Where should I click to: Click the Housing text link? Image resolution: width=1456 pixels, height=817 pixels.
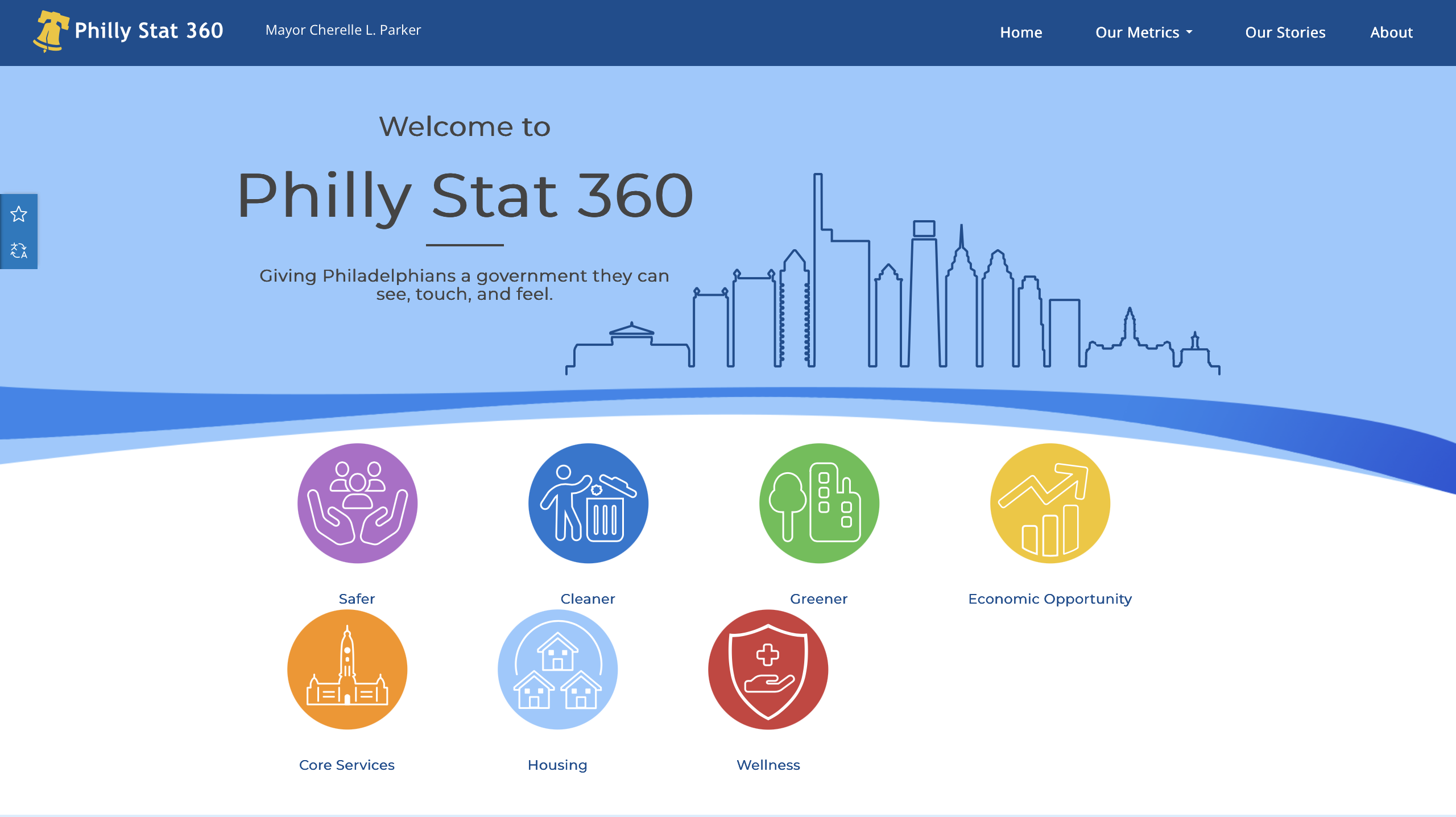pyautogui.click(x=557, y=765)
